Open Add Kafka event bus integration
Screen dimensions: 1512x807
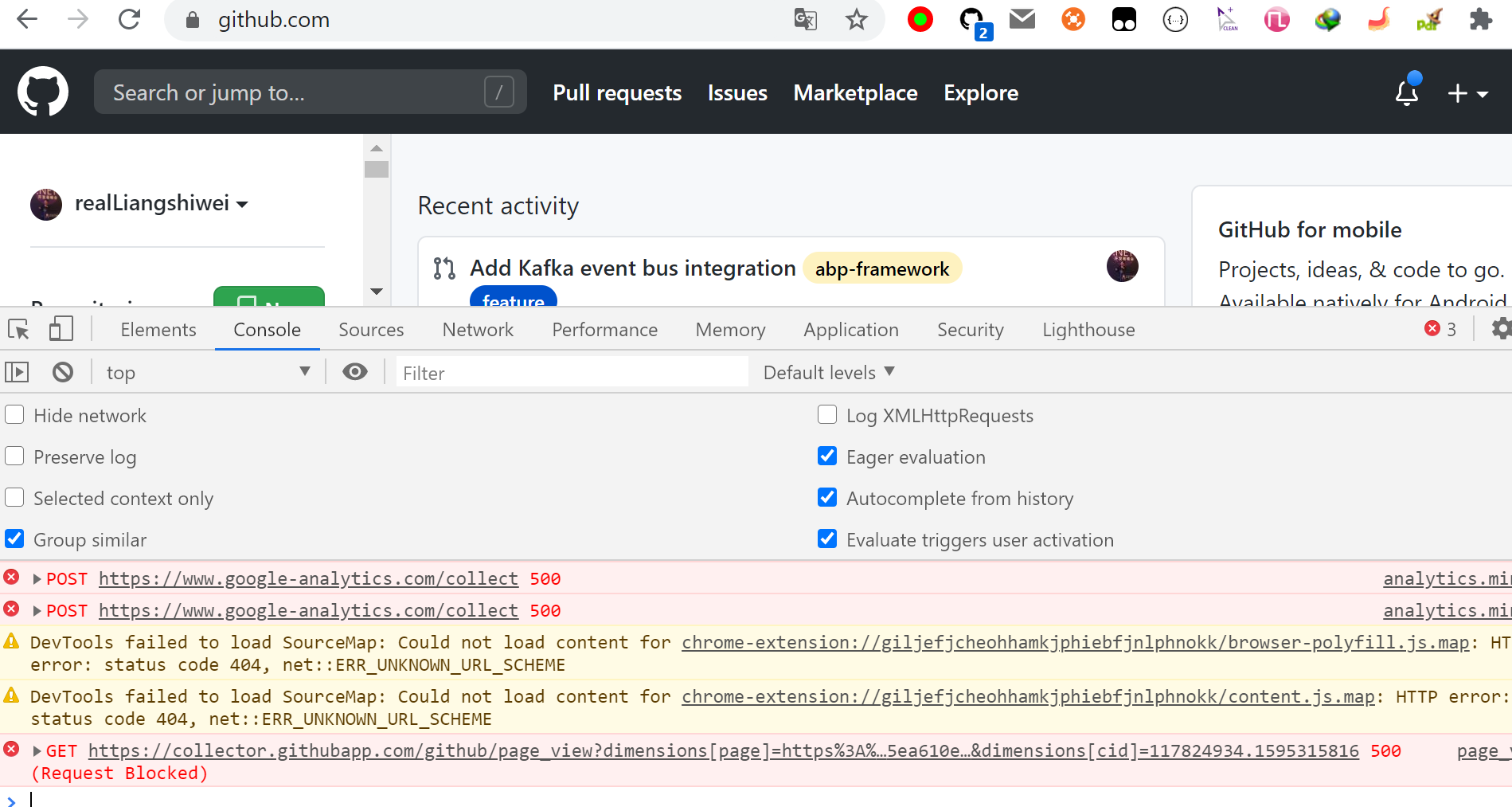coord(632,268)
